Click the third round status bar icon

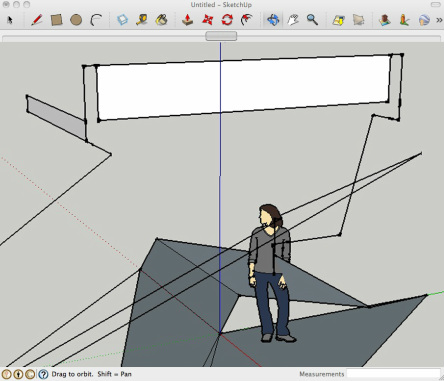pyautogui.click(x=30, y=374)
